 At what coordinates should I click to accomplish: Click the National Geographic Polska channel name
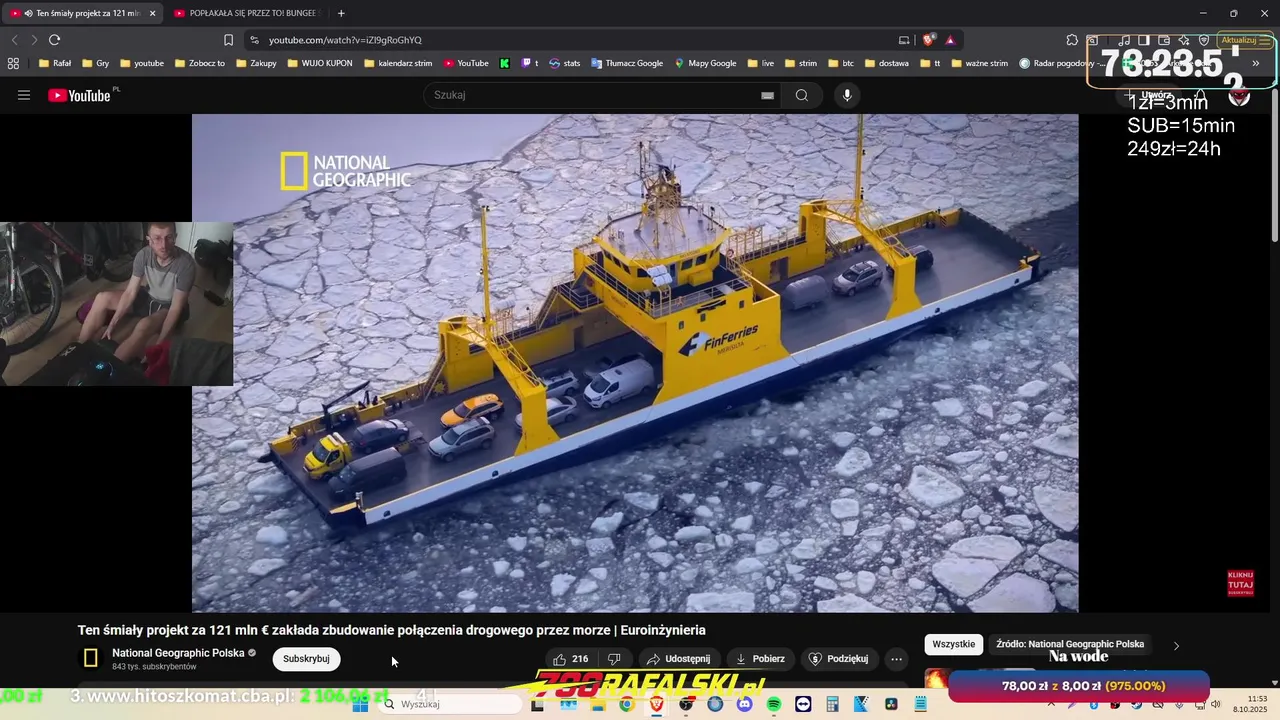click(178, 653)
